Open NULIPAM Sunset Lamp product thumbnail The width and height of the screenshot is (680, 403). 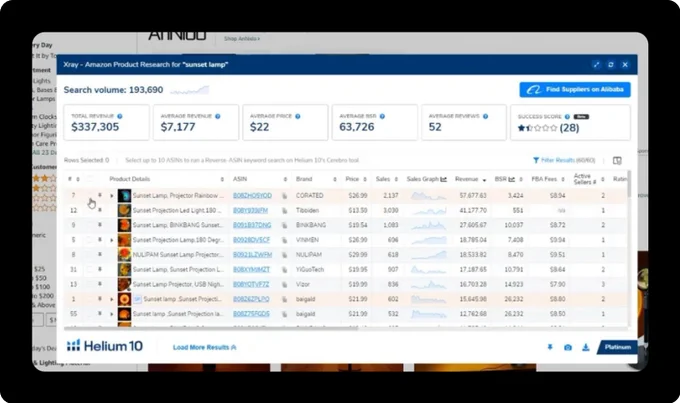click(124, 255)
